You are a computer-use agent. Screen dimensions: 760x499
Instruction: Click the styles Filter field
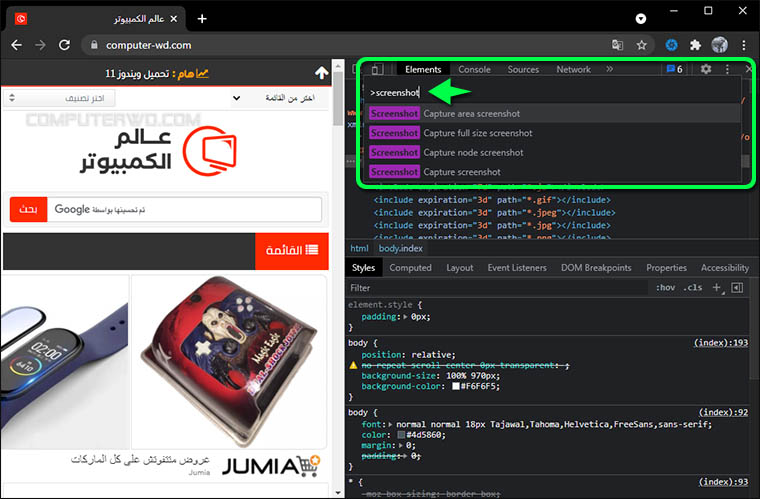click(x=497, y=288)
